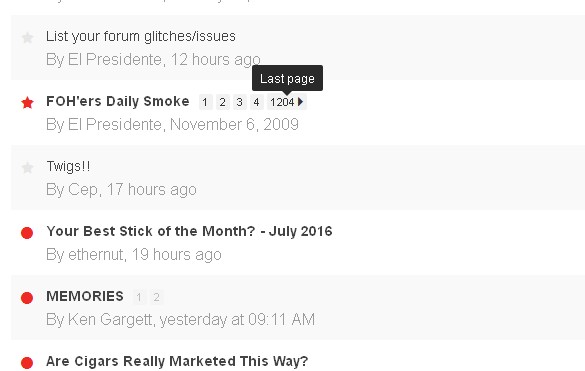This screenshot has width=585, height=371.
Task: Jump to page 4 of Daily Smoke
Action: (x=256, y=102)
